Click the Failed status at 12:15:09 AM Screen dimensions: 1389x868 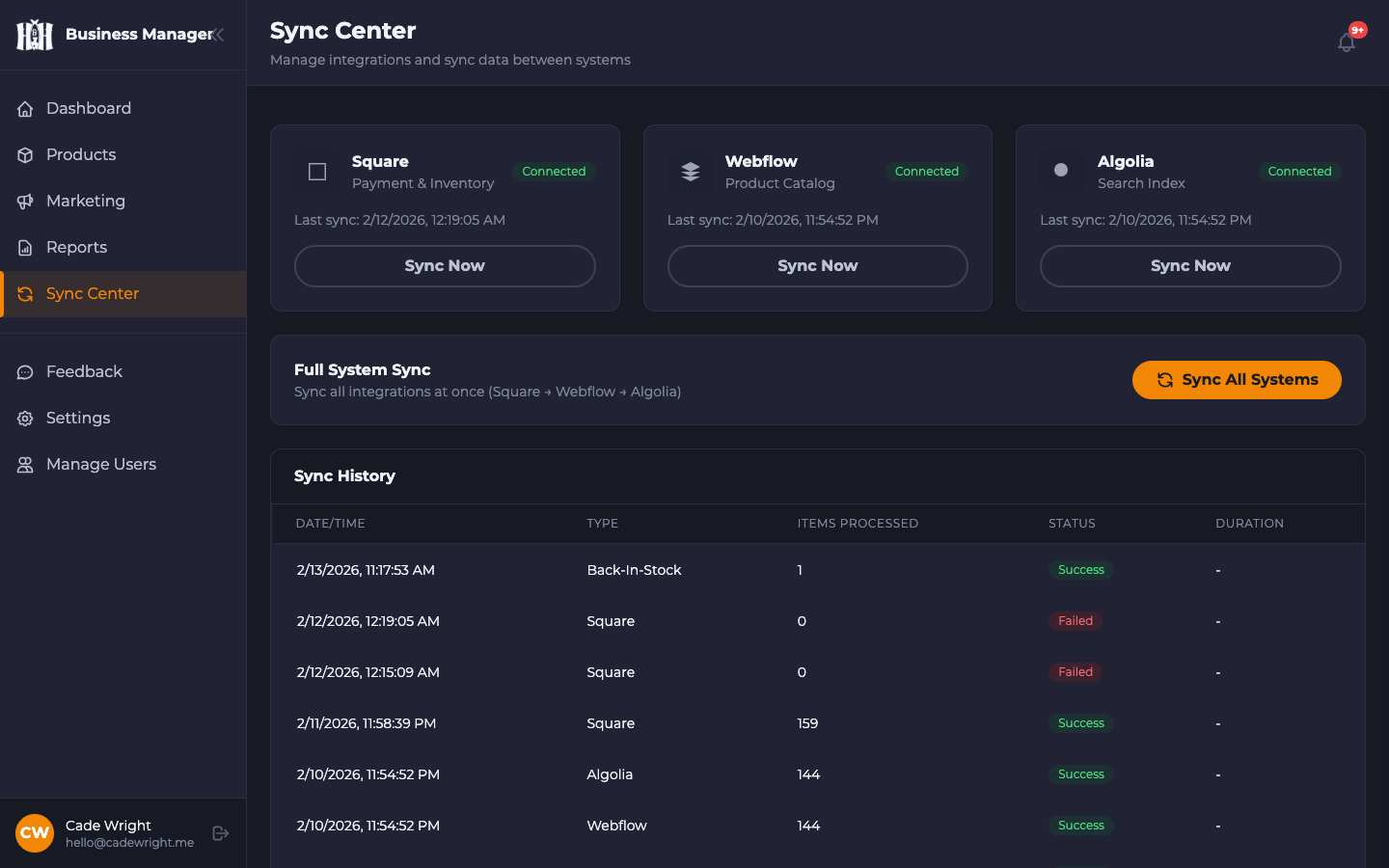click(x=1076, y=672)
